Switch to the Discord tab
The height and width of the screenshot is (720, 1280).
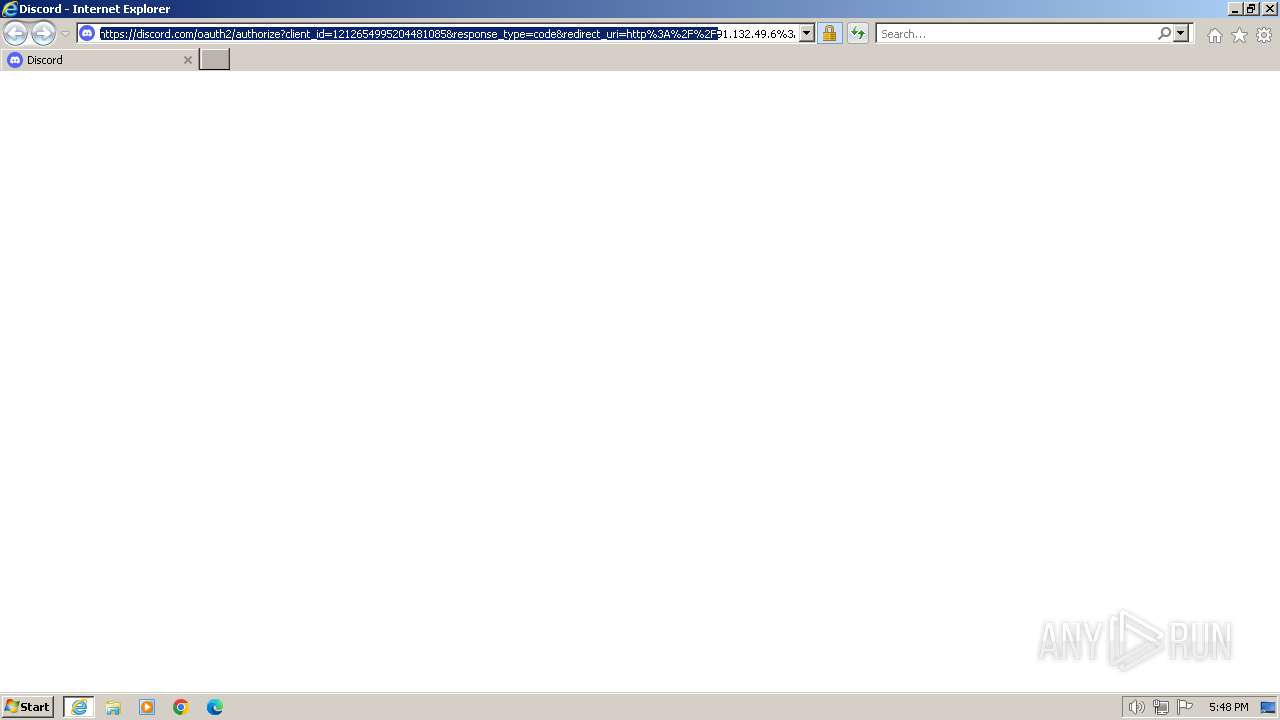pos(99,60)
